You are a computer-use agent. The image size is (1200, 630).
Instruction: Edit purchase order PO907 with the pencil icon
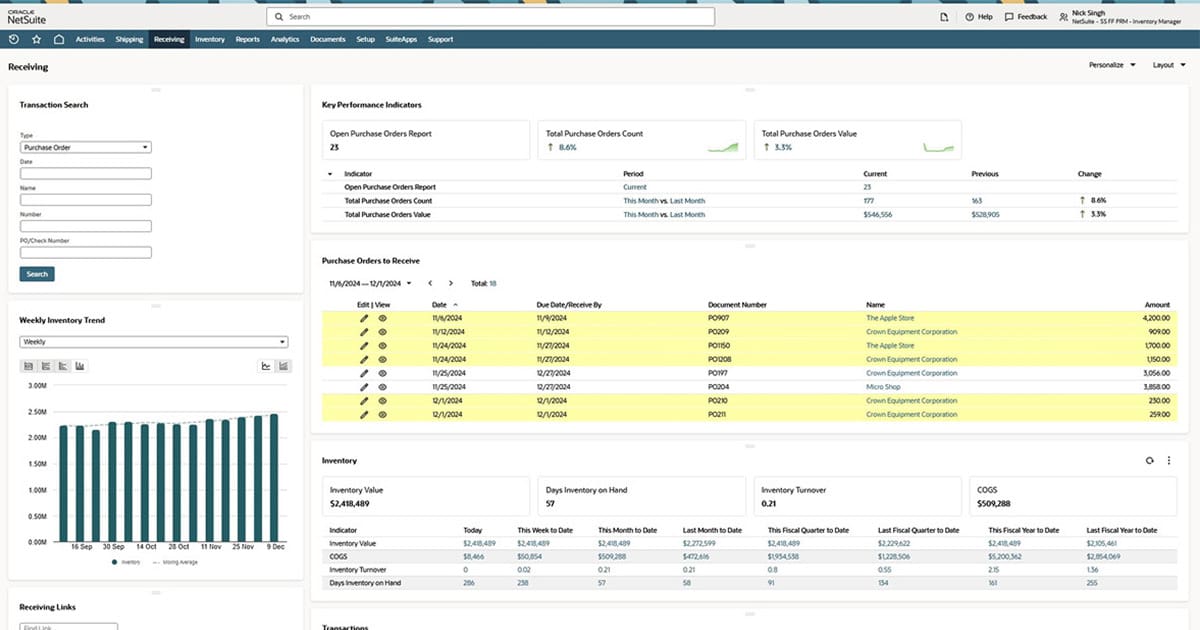(x=364, y=317)
